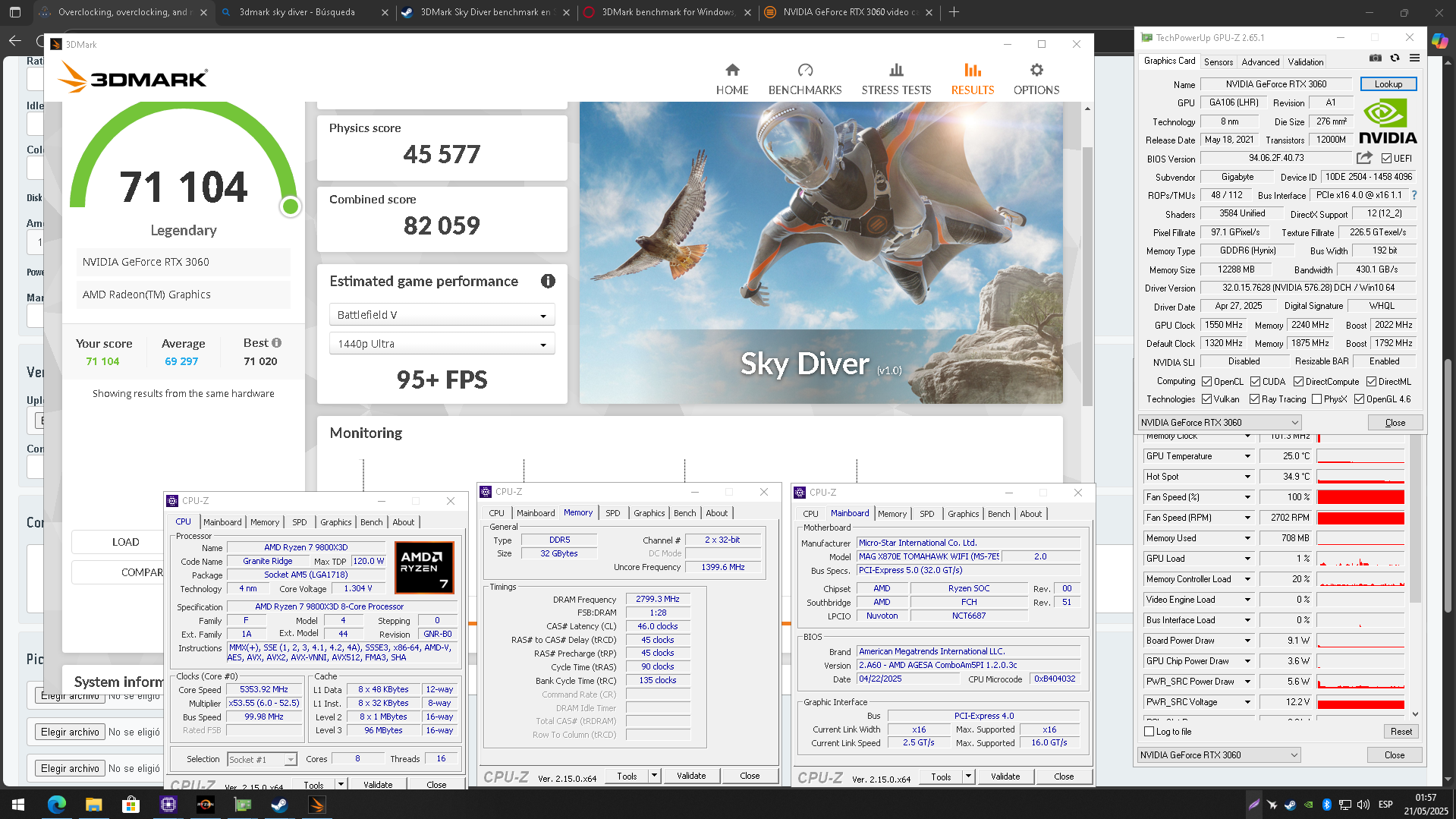Click the Fan Speed (%) red graph bar
The height and width of the screenshot is (819, 1456).
pyautogui.click(x=1360, y=497)
